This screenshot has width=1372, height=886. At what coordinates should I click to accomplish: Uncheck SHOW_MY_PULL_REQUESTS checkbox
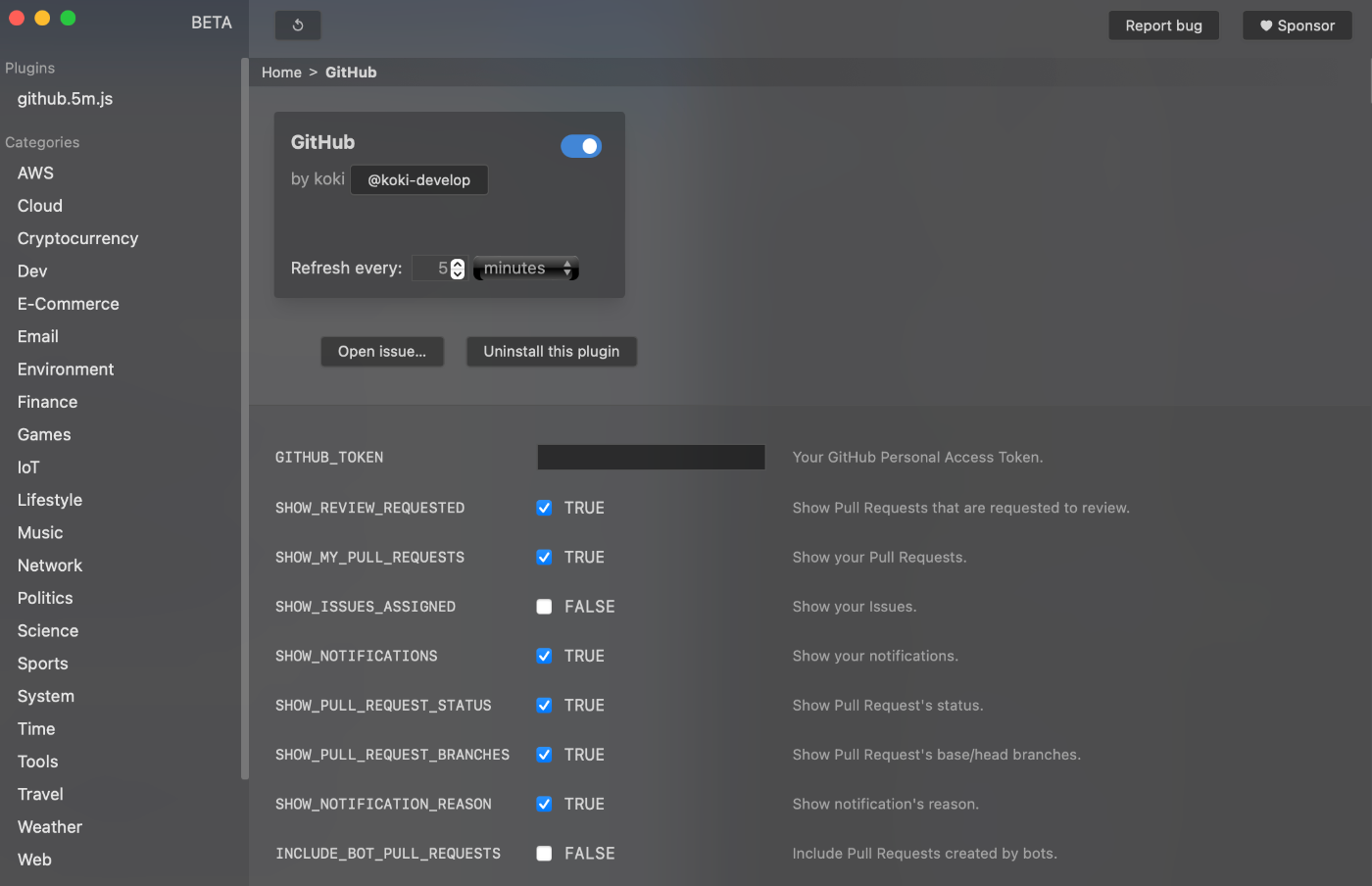tap(544, 557)
